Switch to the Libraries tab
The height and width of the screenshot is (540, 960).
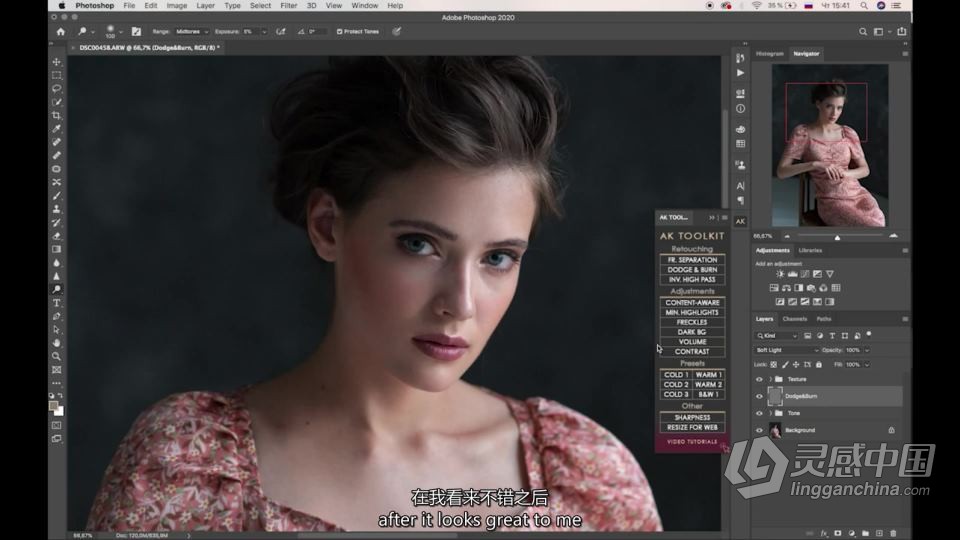[x=810, y=250]
